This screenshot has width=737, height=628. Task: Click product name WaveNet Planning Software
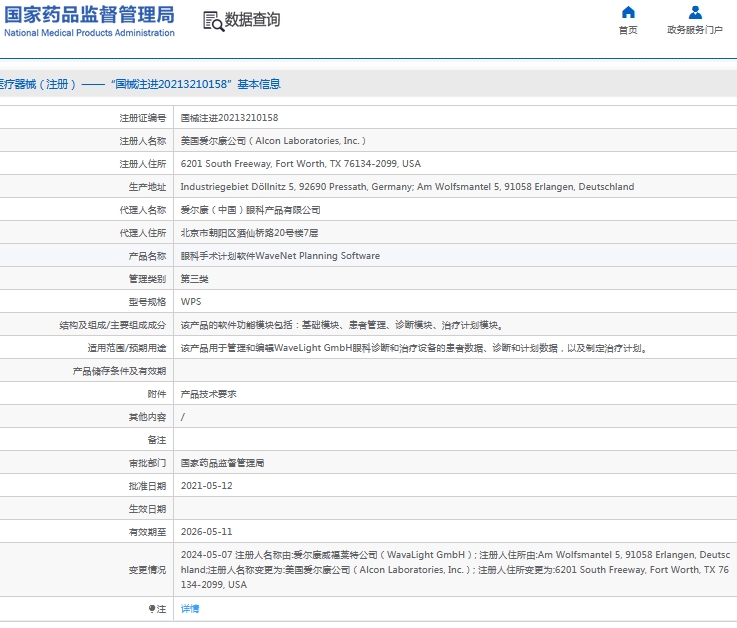click(280, 256)
